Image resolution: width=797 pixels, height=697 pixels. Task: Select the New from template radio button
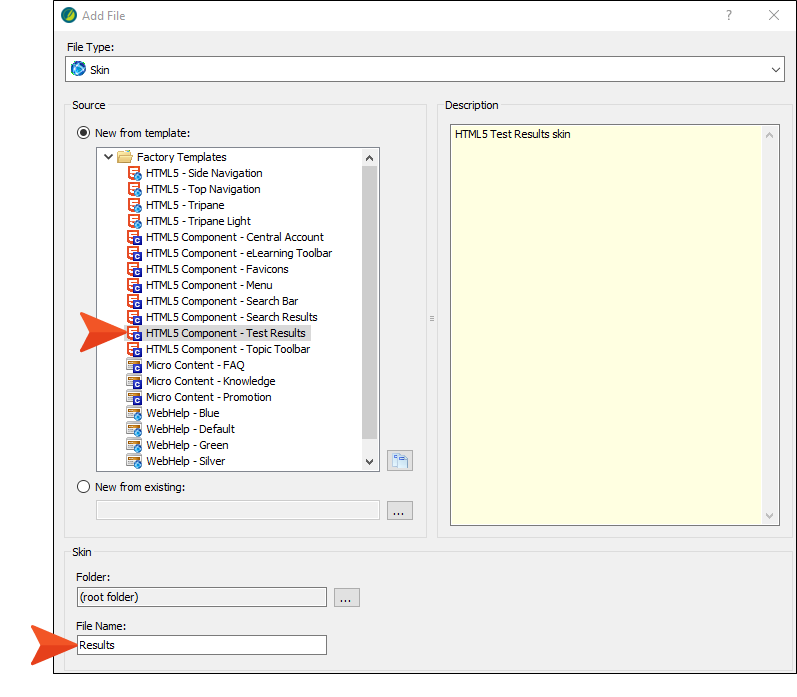(83, 133)
